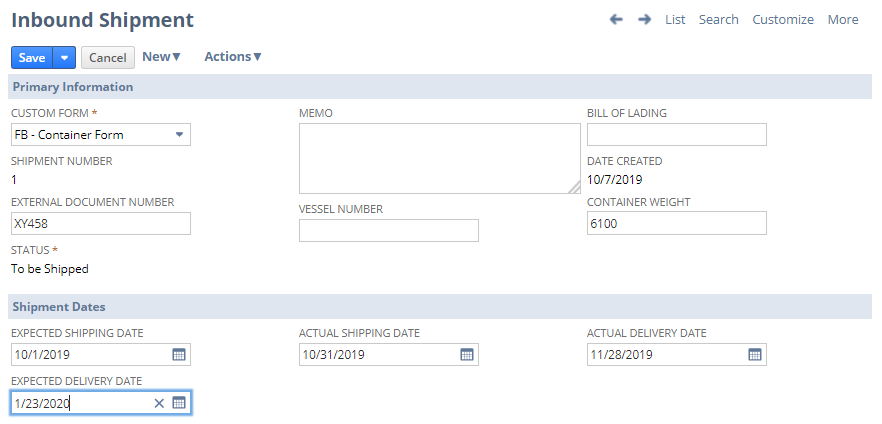Open calendar for Actual Delivery Date

(755, 354)
